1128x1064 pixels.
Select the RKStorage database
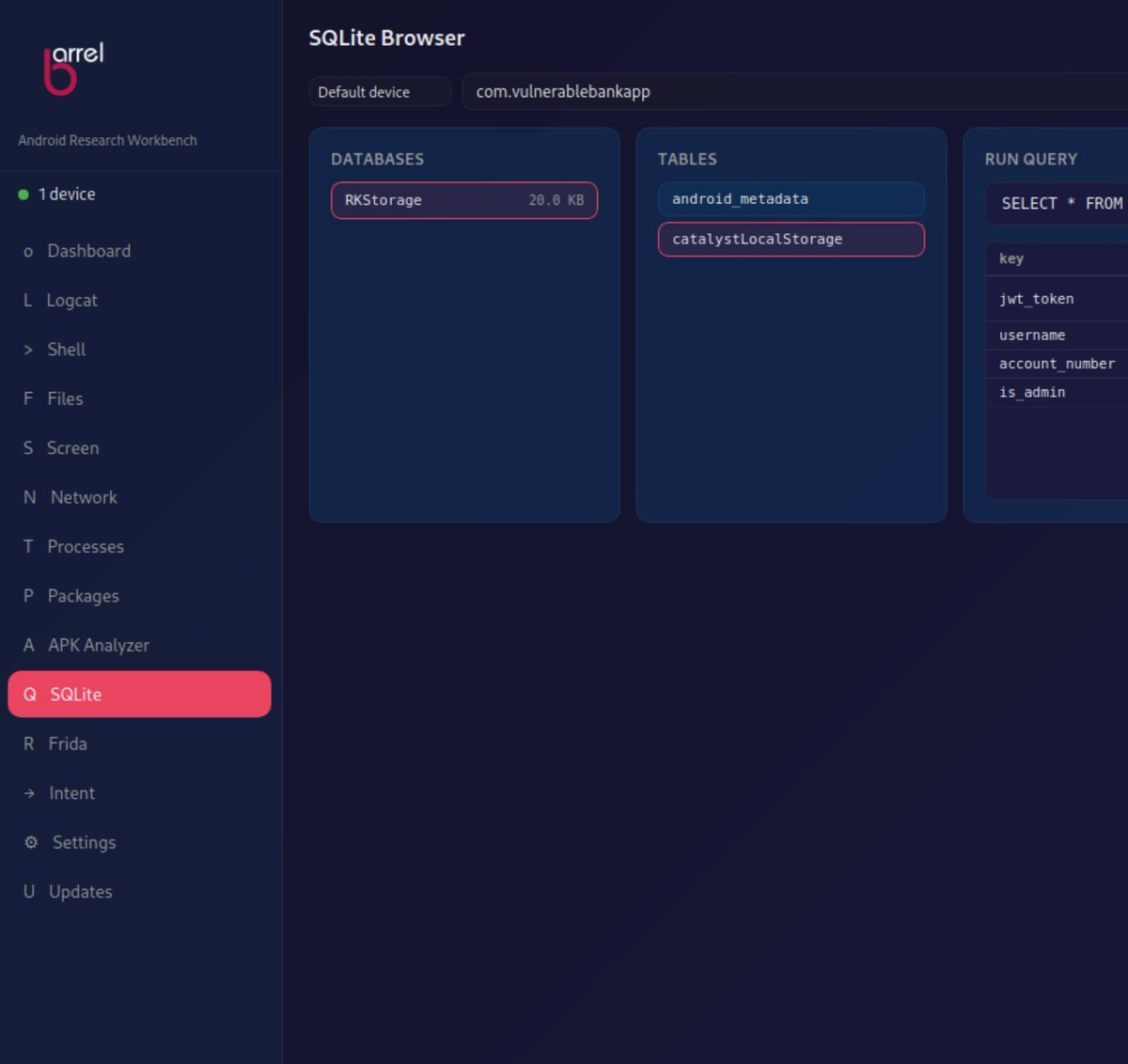(464, 200)
